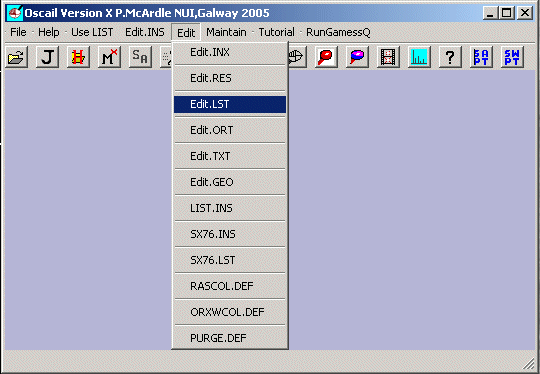Image resolution: width=540 pixels, height=374 pixels.
Task: Choose Edit.RES from the Edit menu
Action: (230, 78)
